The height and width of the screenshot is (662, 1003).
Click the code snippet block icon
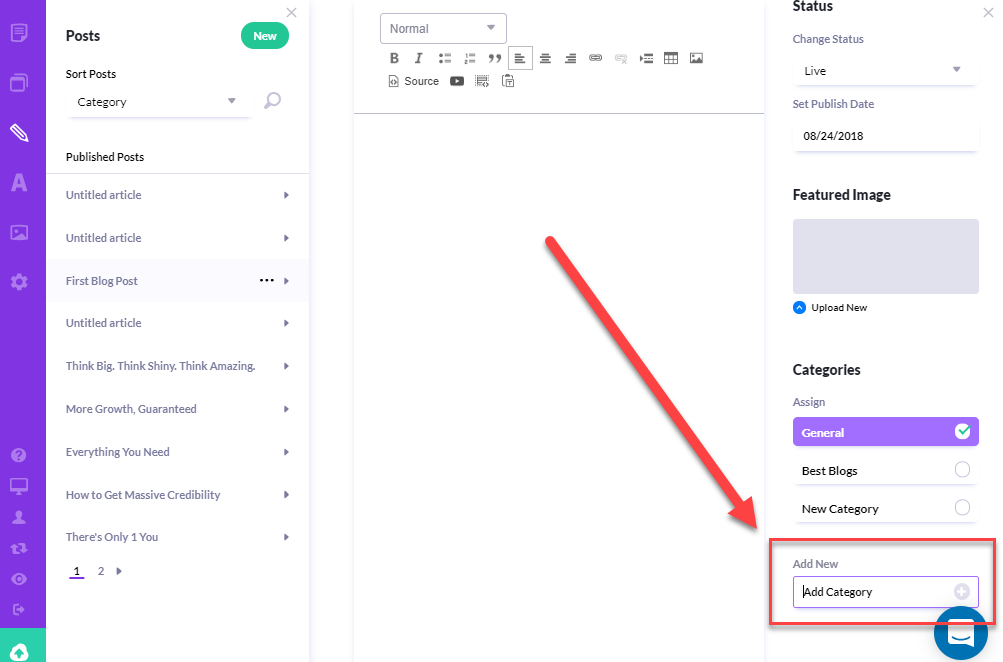tap(482, 81)
